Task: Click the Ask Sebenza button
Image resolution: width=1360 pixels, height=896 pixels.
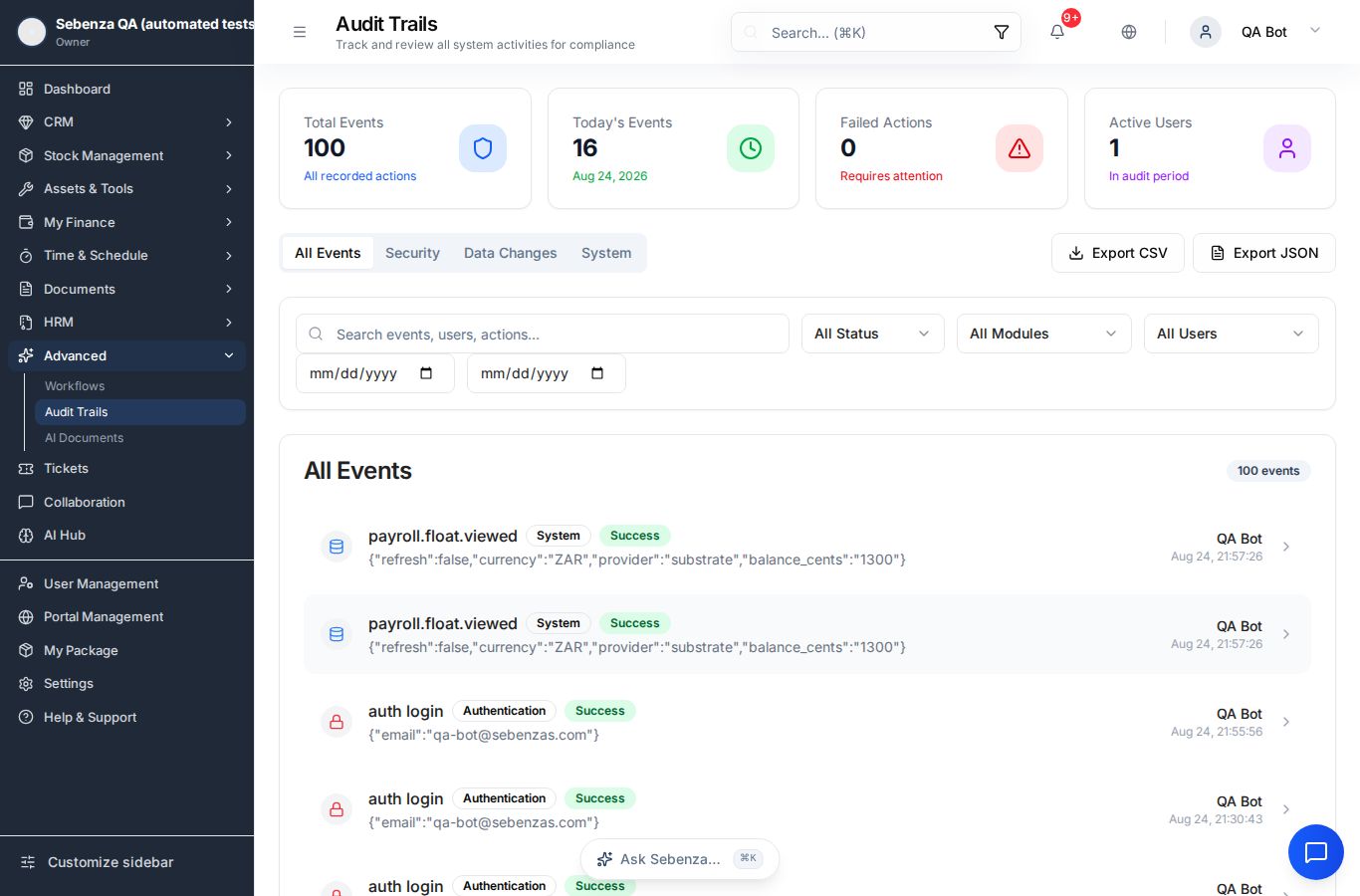Action: coord(680,859)
